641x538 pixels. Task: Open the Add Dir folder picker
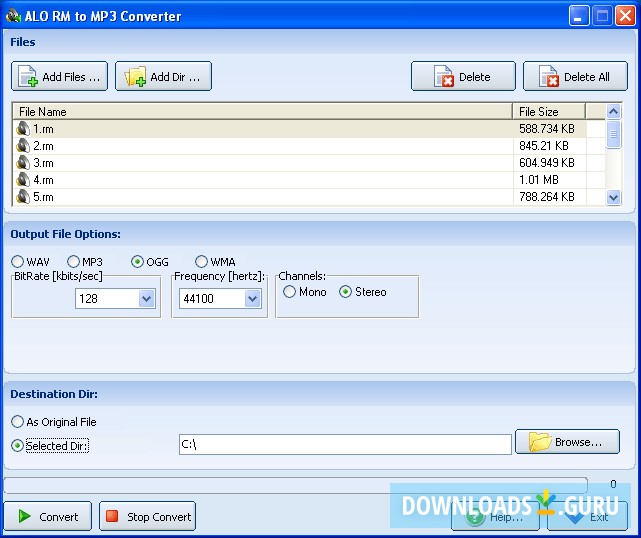pos(164,76)
